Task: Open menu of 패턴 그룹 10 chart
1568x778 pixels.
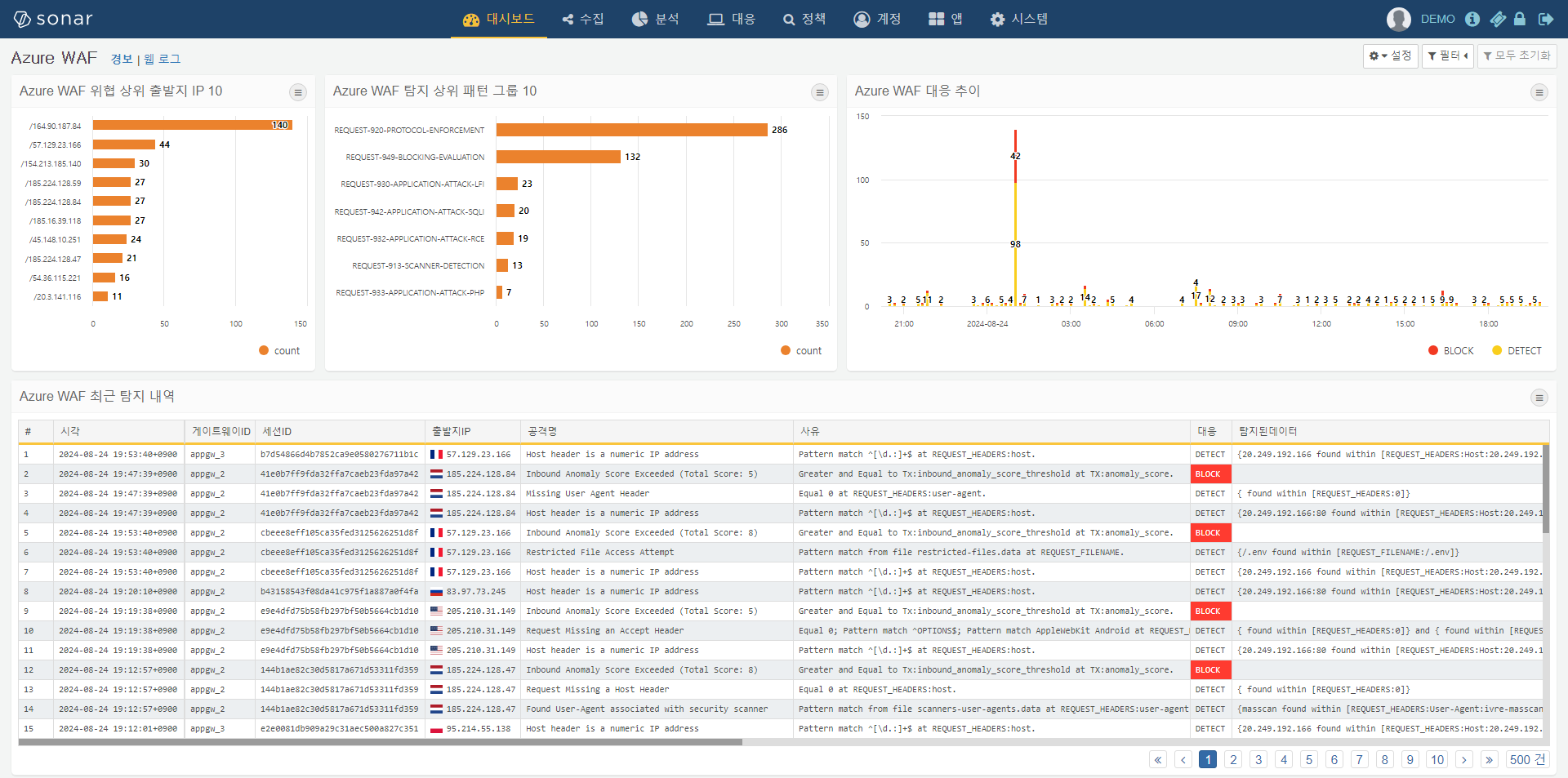Action: (820, 92)
